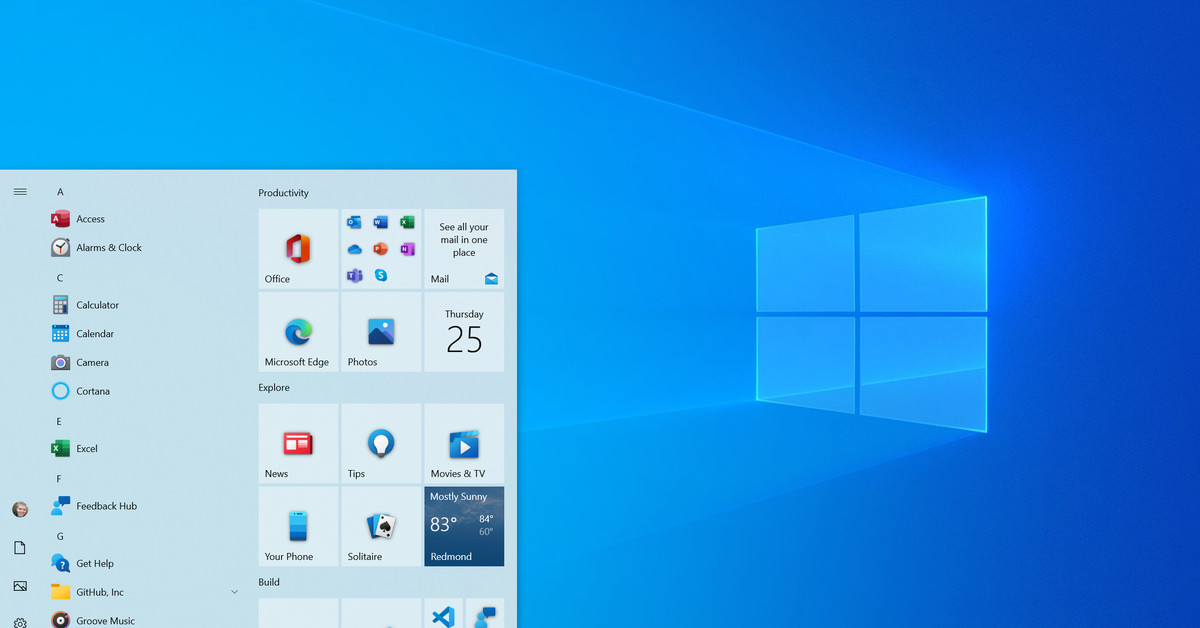Click the letter header A to jump alphabetically
The height and width of the screenshot is (628, 1200).
(x=60, y=191)
